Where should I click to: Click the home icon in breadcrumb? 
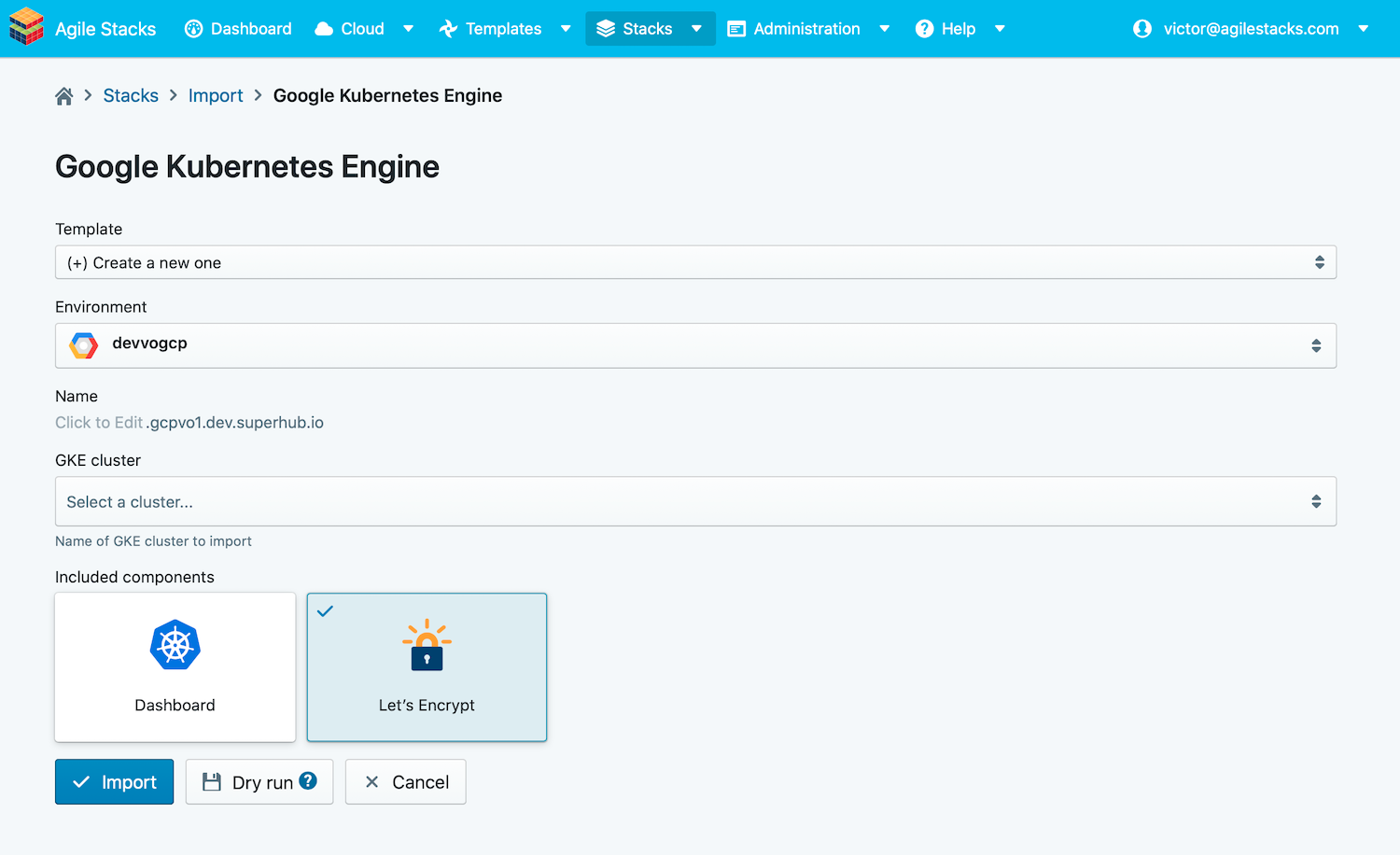[x=63, y=96]
